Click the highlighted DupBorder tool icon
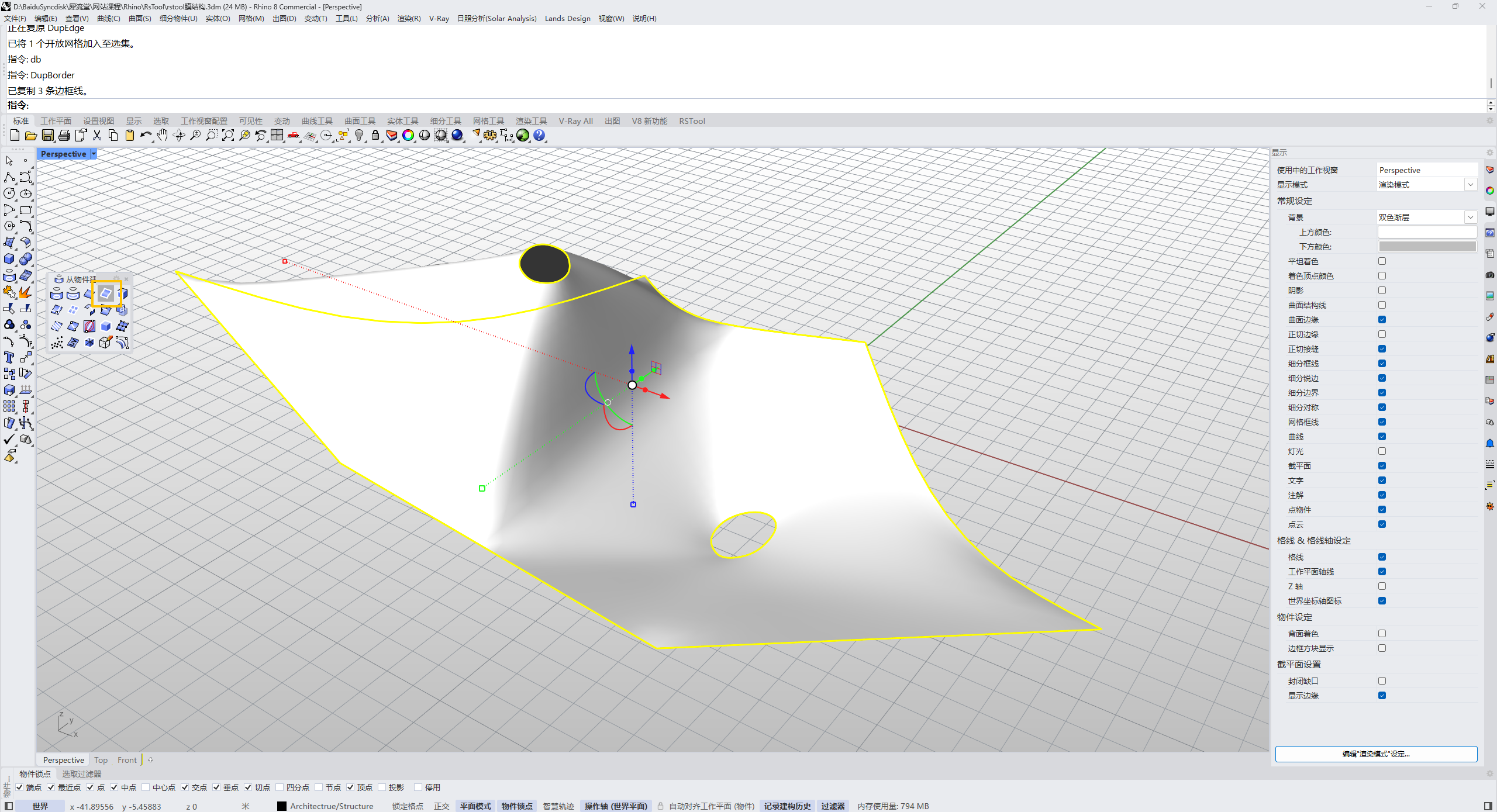This screenshot has height=812, width=1497. click(106, 293)
